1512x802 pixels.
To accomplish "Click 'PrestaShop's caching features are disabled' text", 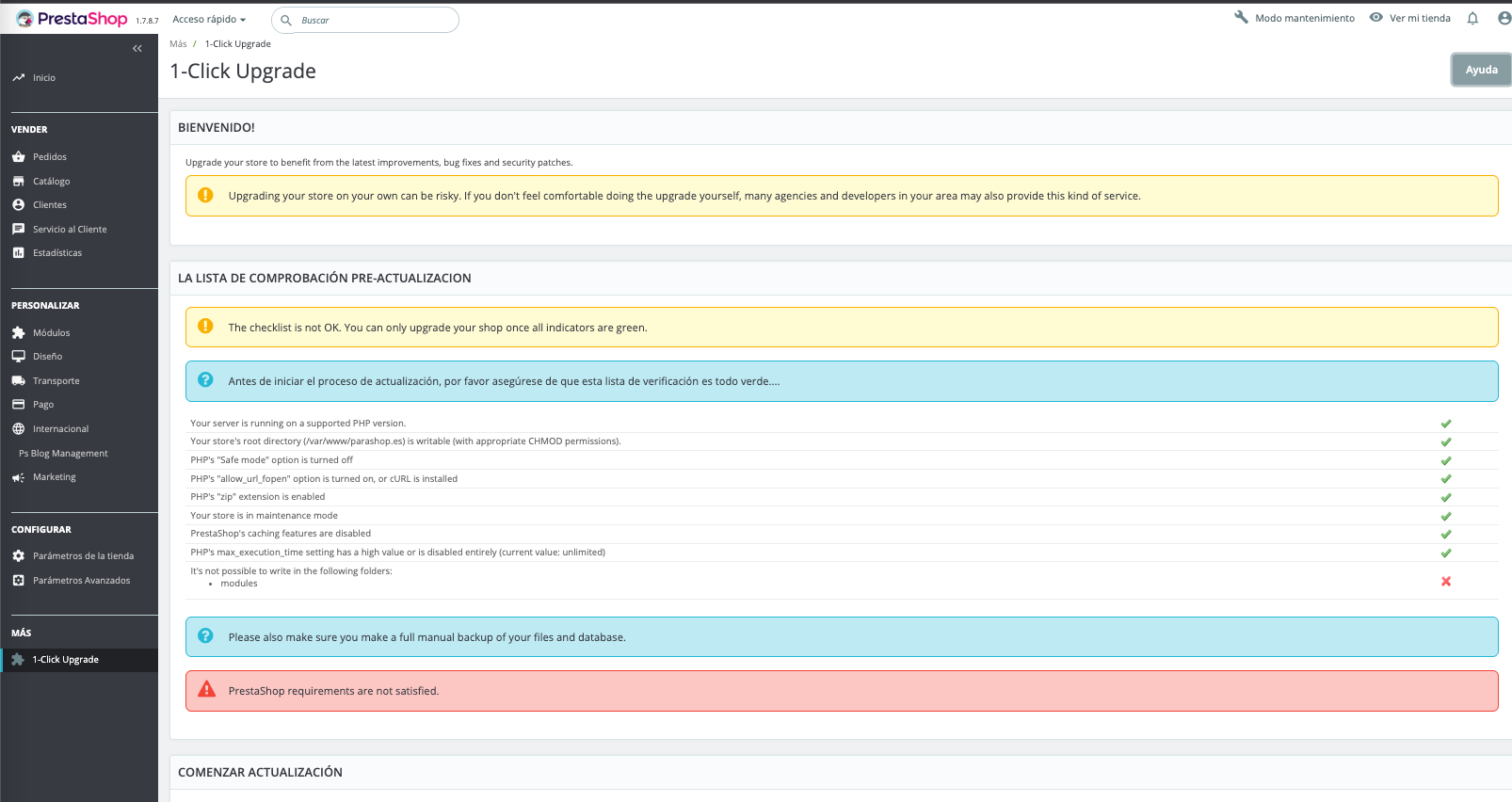I will 281,534.
